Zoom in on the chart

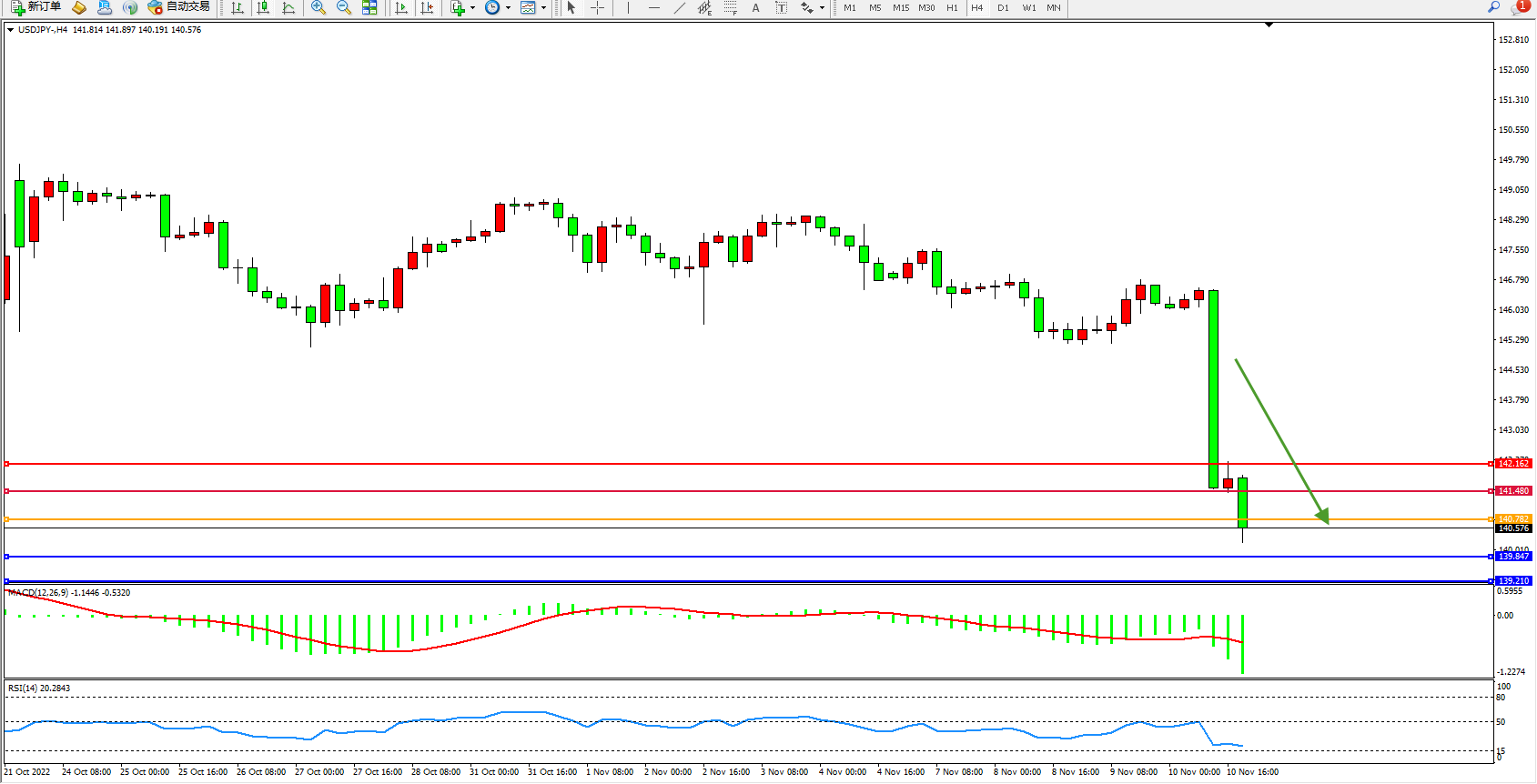[x=319, y=7]
